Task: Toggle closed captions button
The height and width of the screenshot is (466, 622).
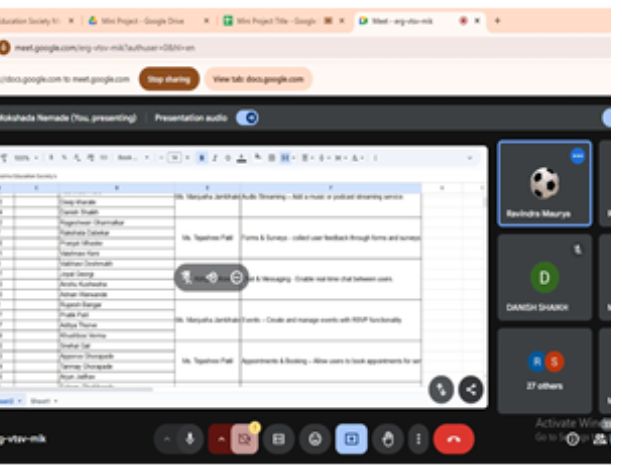Action: pos(279,438)
